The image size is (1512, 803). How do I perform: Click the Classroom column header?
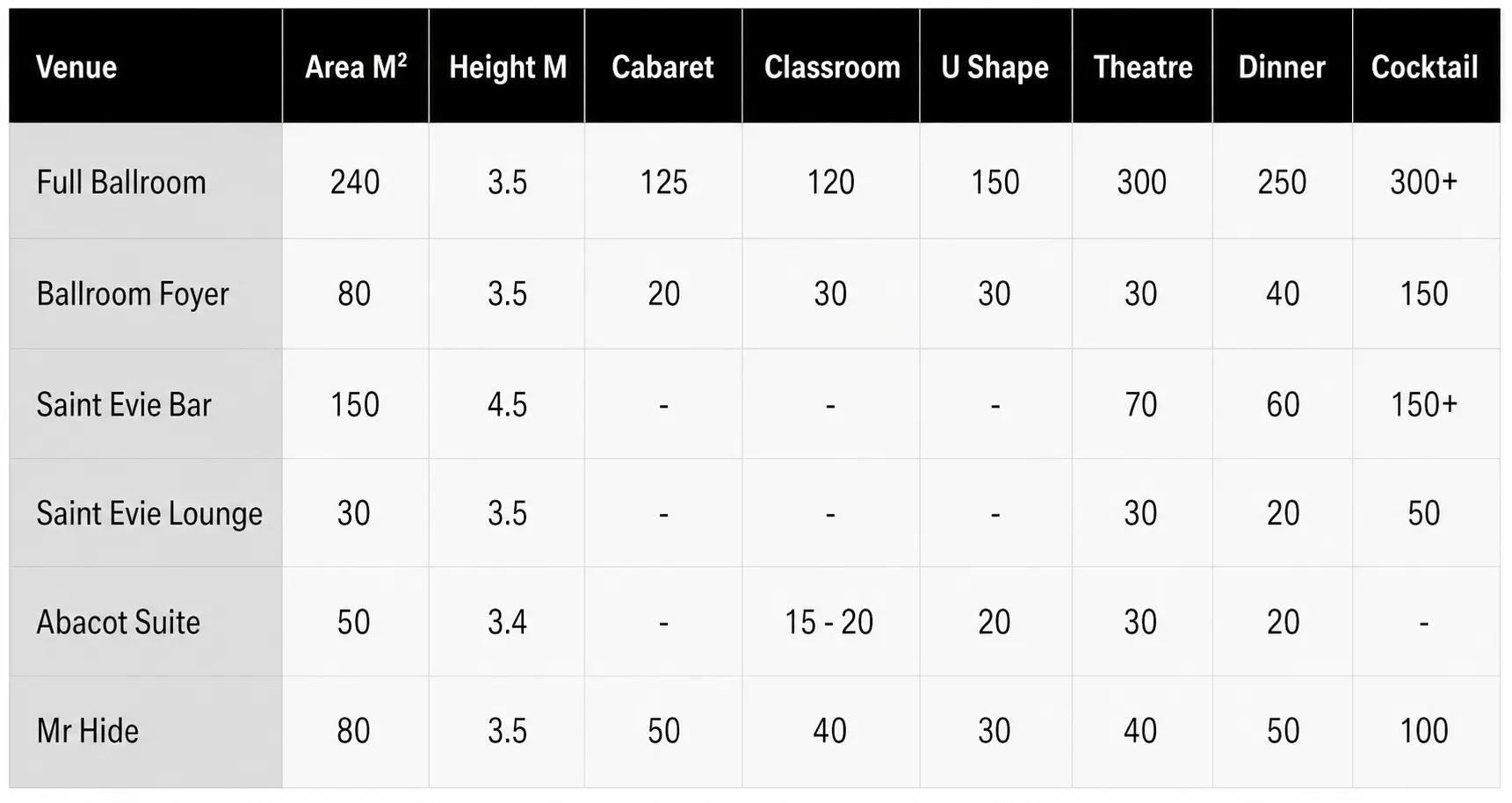[x=832, y=67]
